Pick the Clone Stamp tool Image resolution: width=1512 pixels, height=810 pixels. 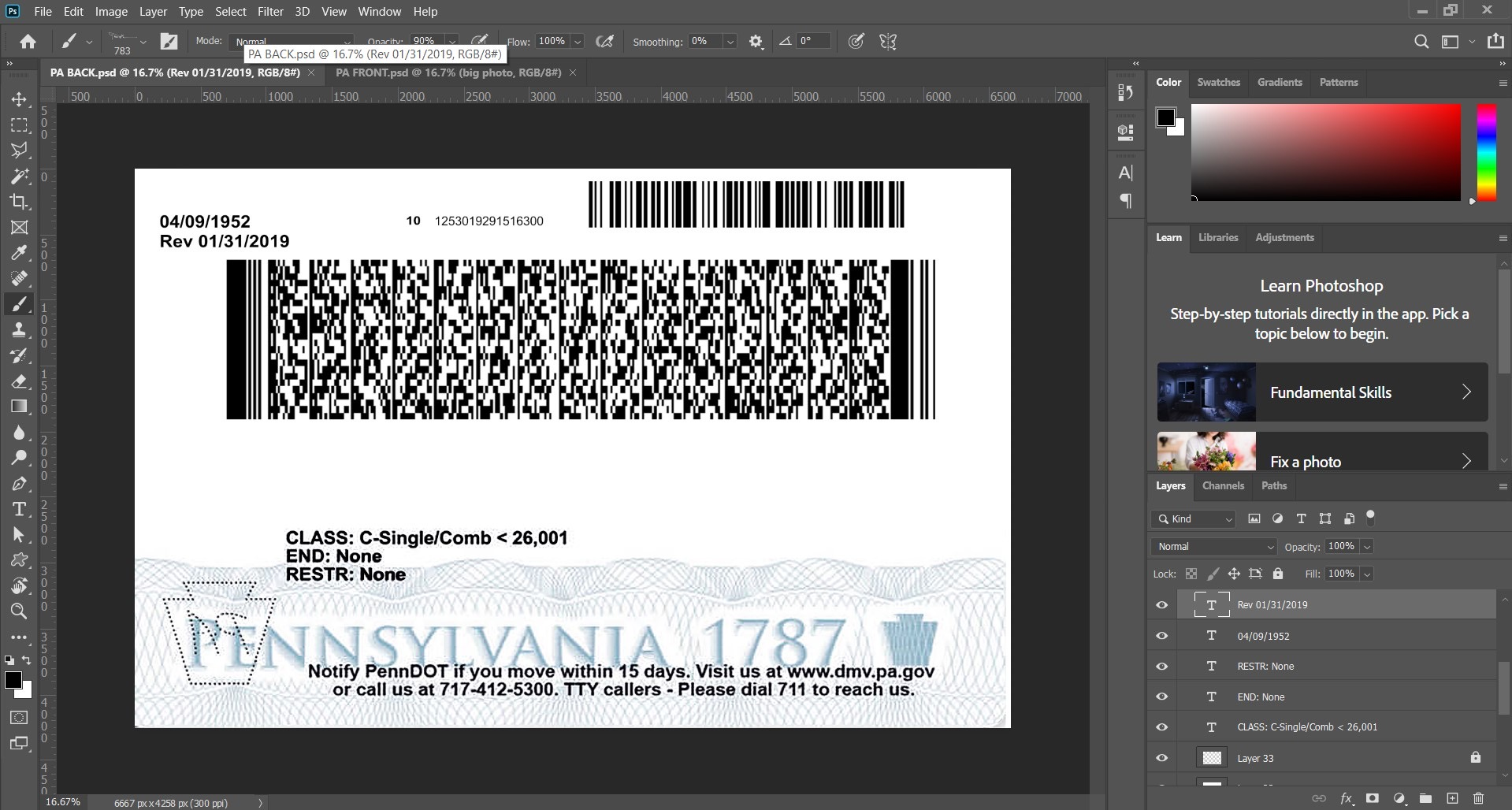pos(20,329)
